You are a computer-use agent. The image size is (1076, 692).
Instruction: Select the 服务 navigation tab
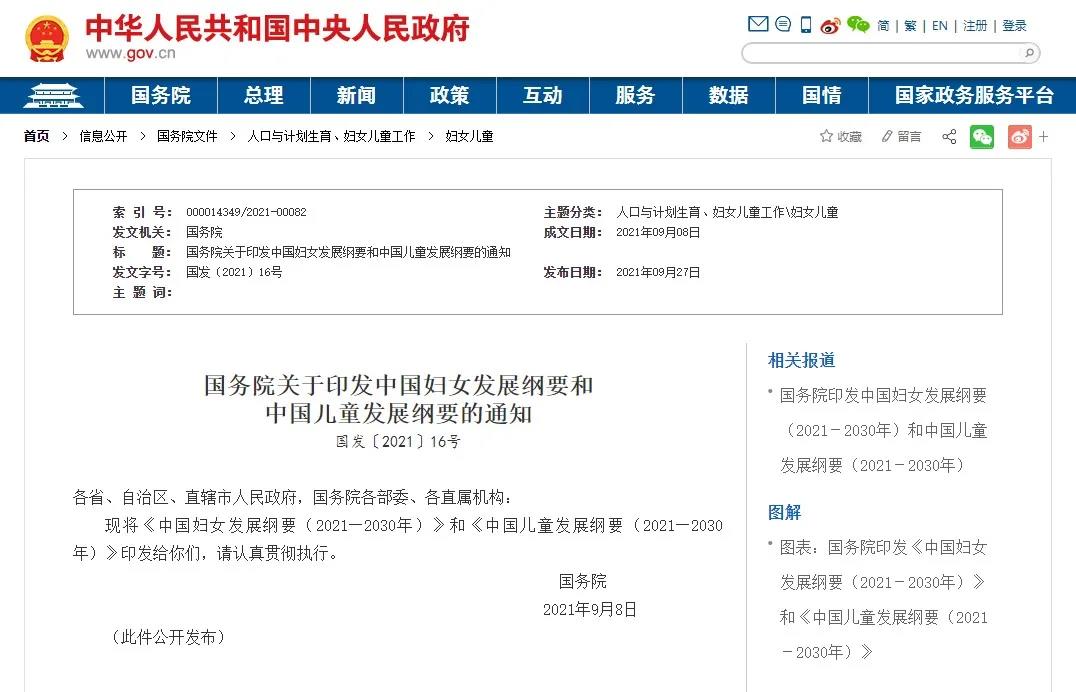(635, 96)
